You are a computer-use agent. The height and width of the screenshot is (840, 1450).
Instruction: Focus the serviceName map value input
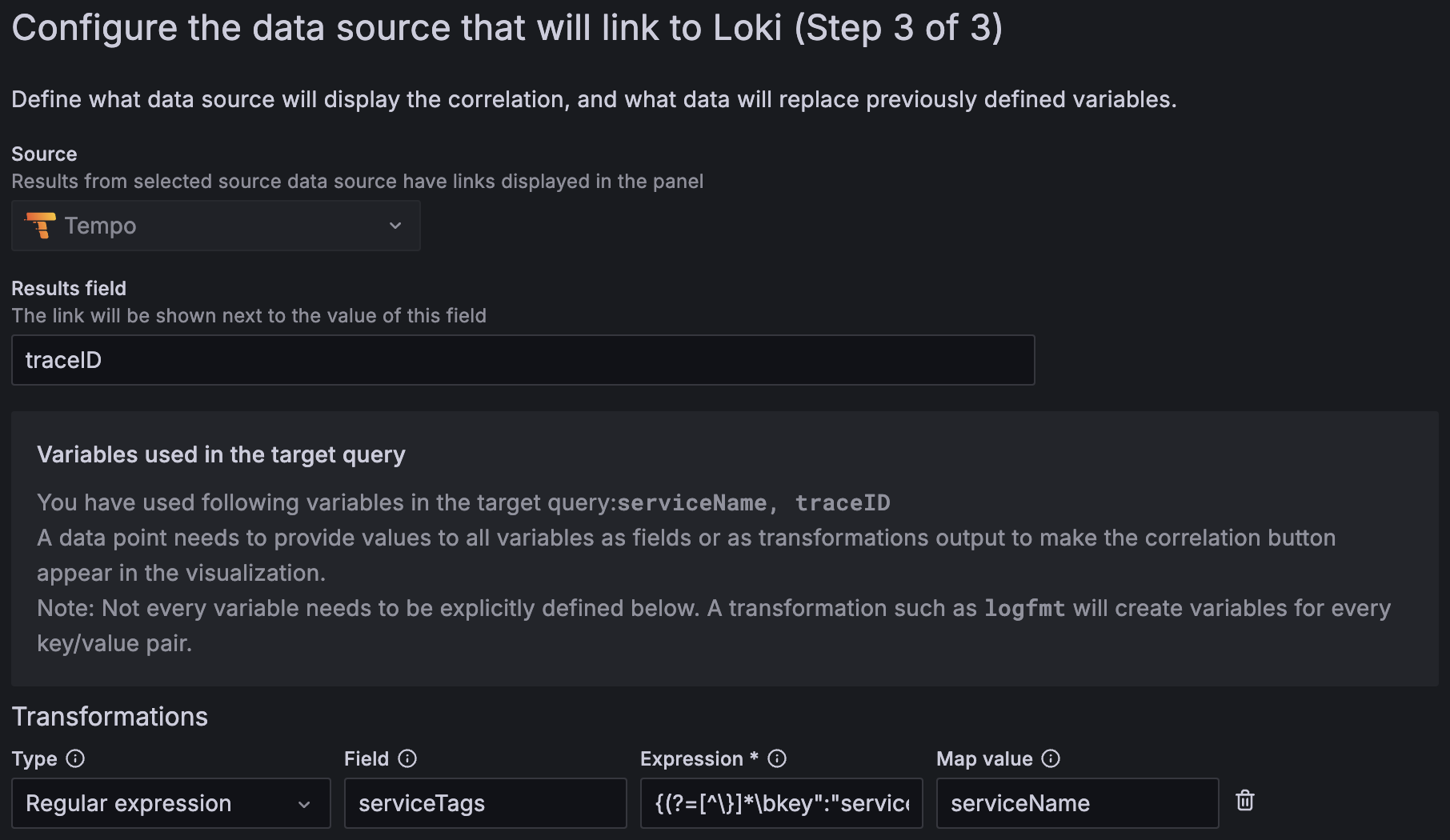click(x=1077, y=803)
